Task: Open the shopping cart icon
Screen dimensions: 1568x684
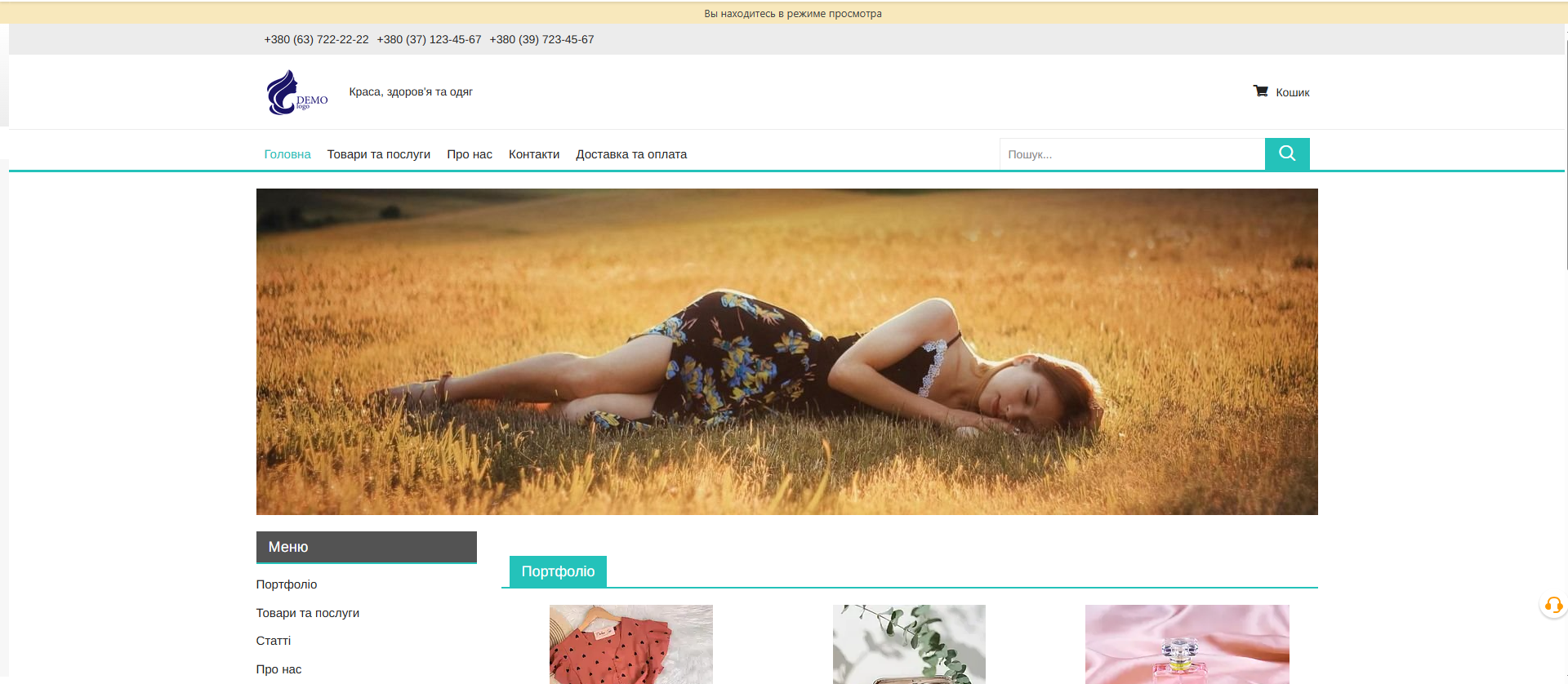Action: [1261, 91]
